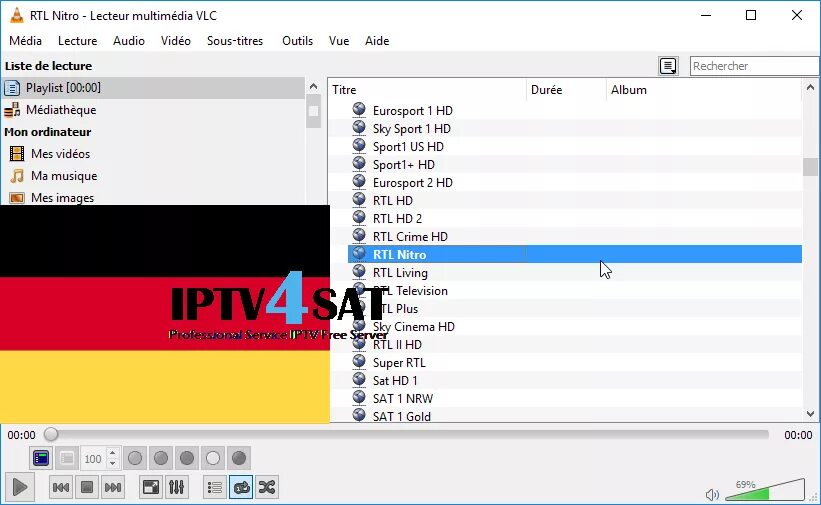Image resolution: width=821 pixels, height=505 pixels.
Task: Click globe icon beside RTL HD
Action: pos(359,199)
